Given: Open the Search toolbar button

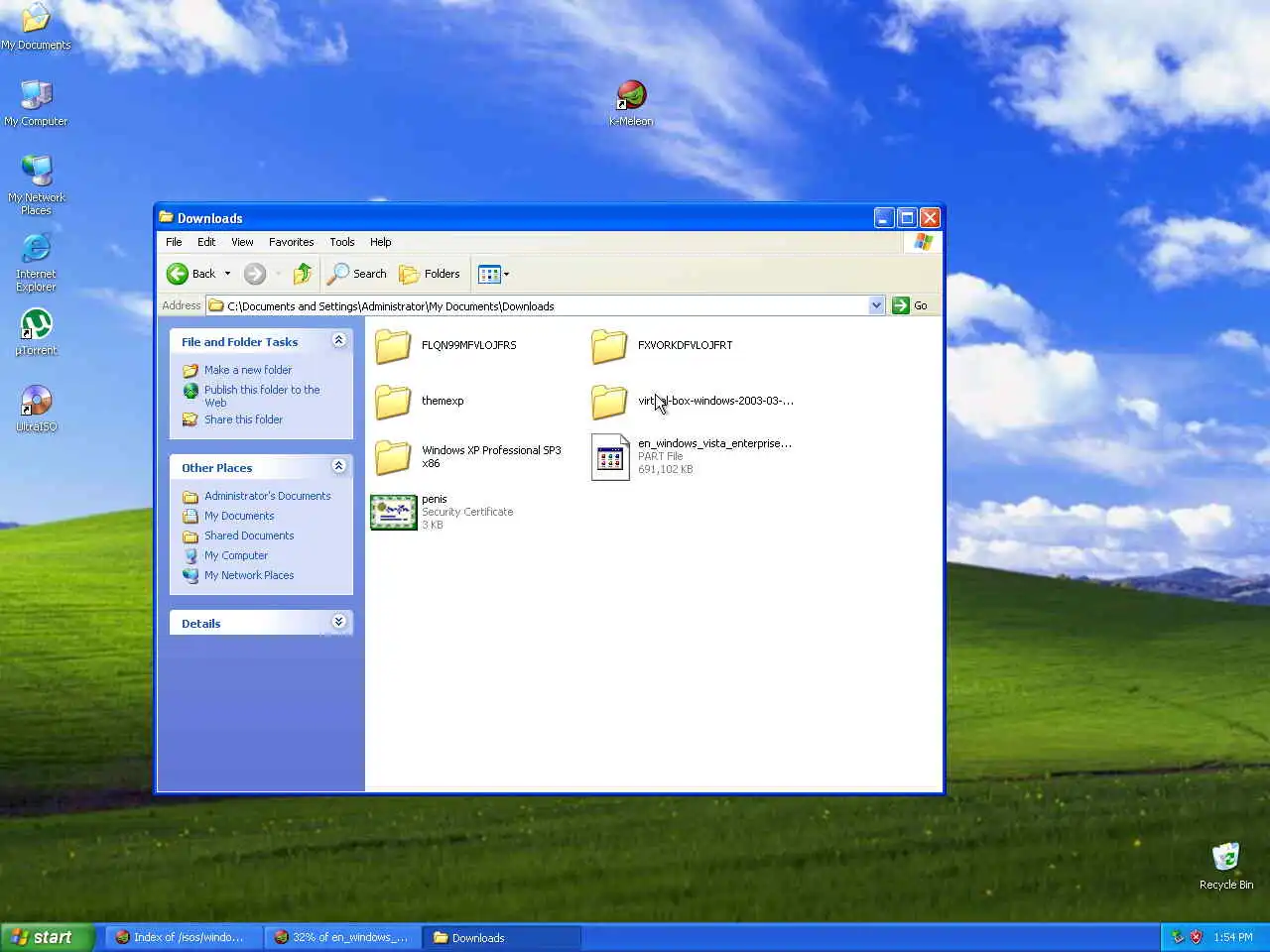Looking at the screenshot, I should point(357,274).
